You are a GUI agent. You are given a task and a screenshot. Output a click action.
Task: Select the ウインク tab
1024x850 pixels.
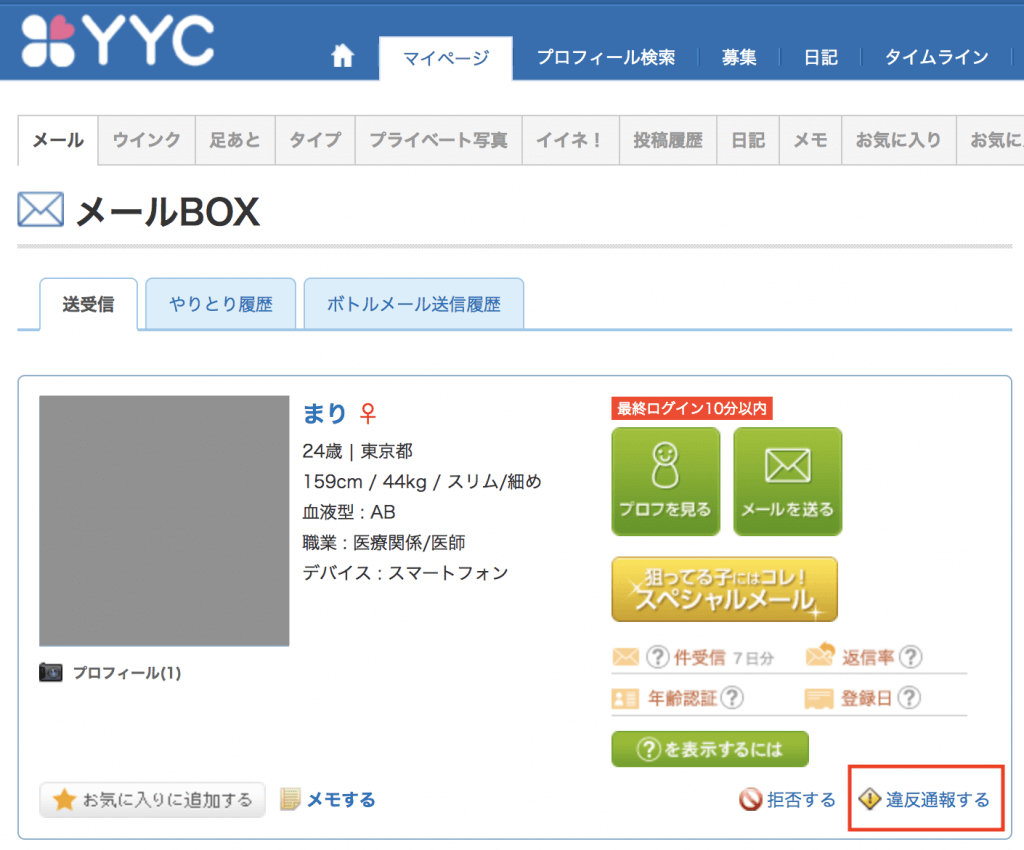pos(146,140)
